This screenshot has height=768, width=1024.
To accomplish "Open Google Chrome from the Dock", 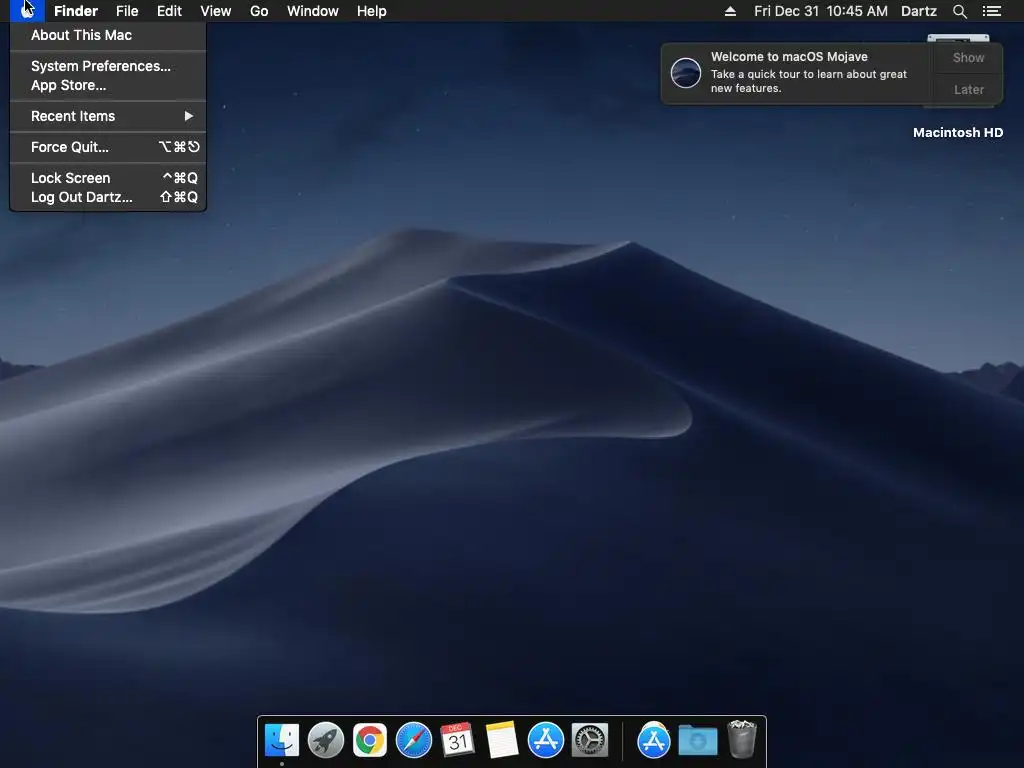I will click(x=370, y=740).
